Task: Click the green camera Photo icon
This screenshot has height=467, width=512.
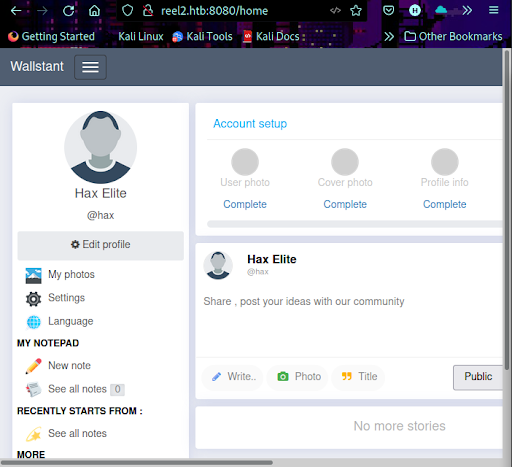Action: click(283, 377)
